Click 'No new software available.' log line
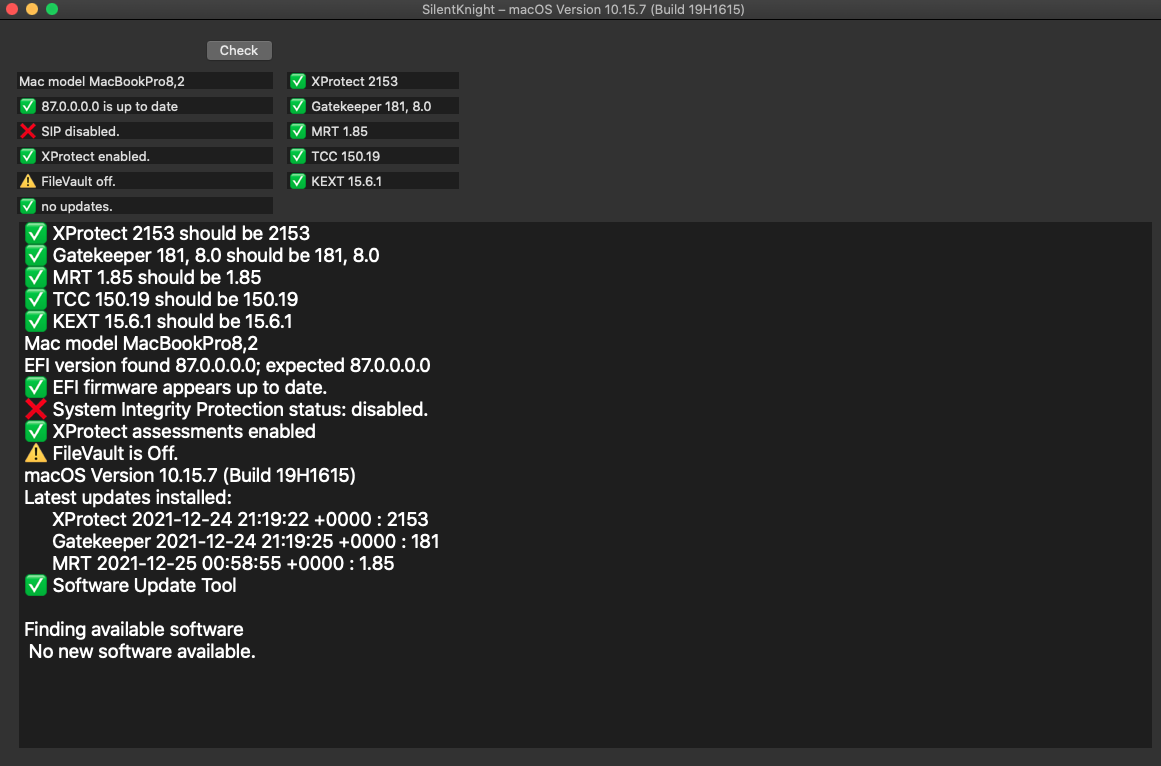The image size is (1161, 766). click(142, 651)
